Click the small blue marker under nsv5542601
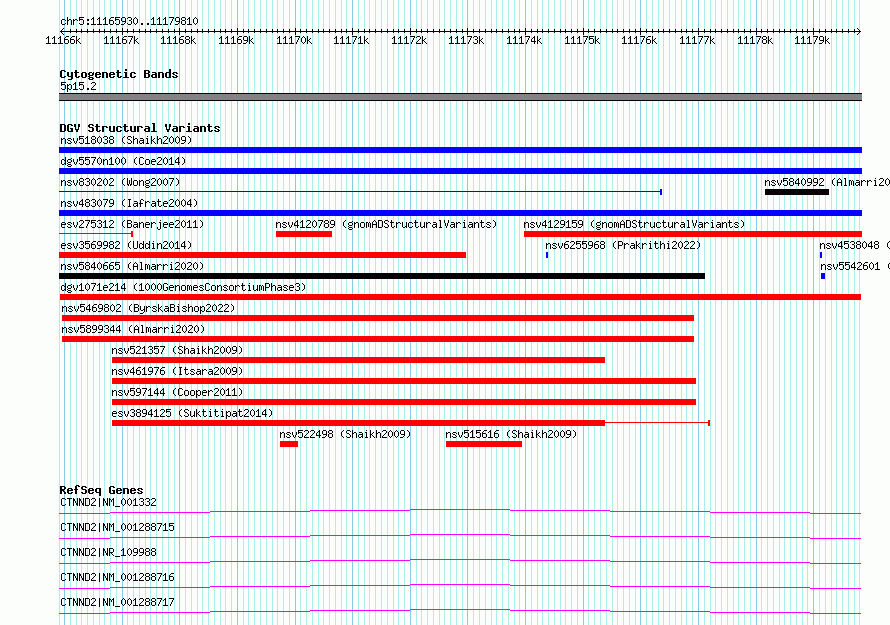This screenshot has height=625, width=890. [823, 276]
